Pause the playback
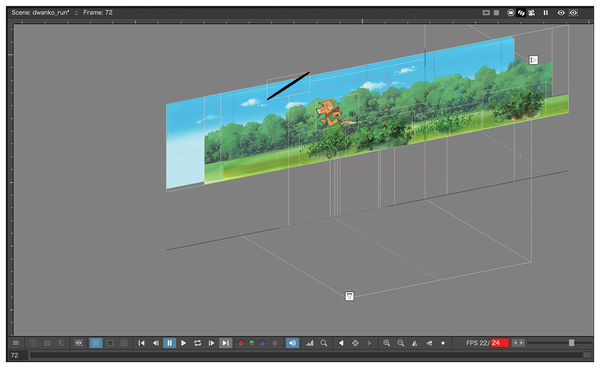Screen dimensions: 600x368 click(170, 343)
